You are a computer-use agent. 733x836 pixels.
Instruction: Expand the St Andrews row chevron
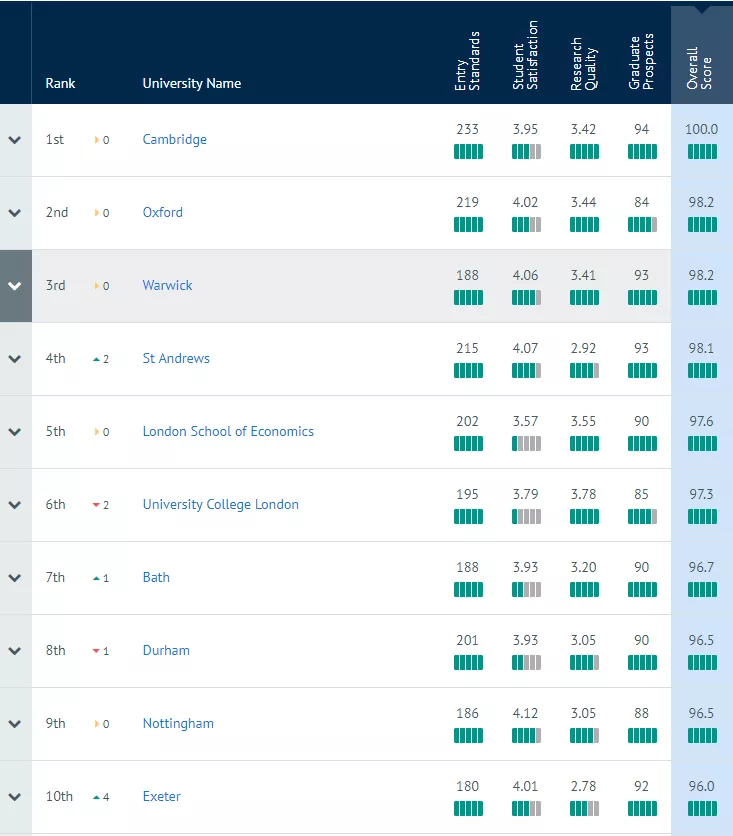(15, 359)
